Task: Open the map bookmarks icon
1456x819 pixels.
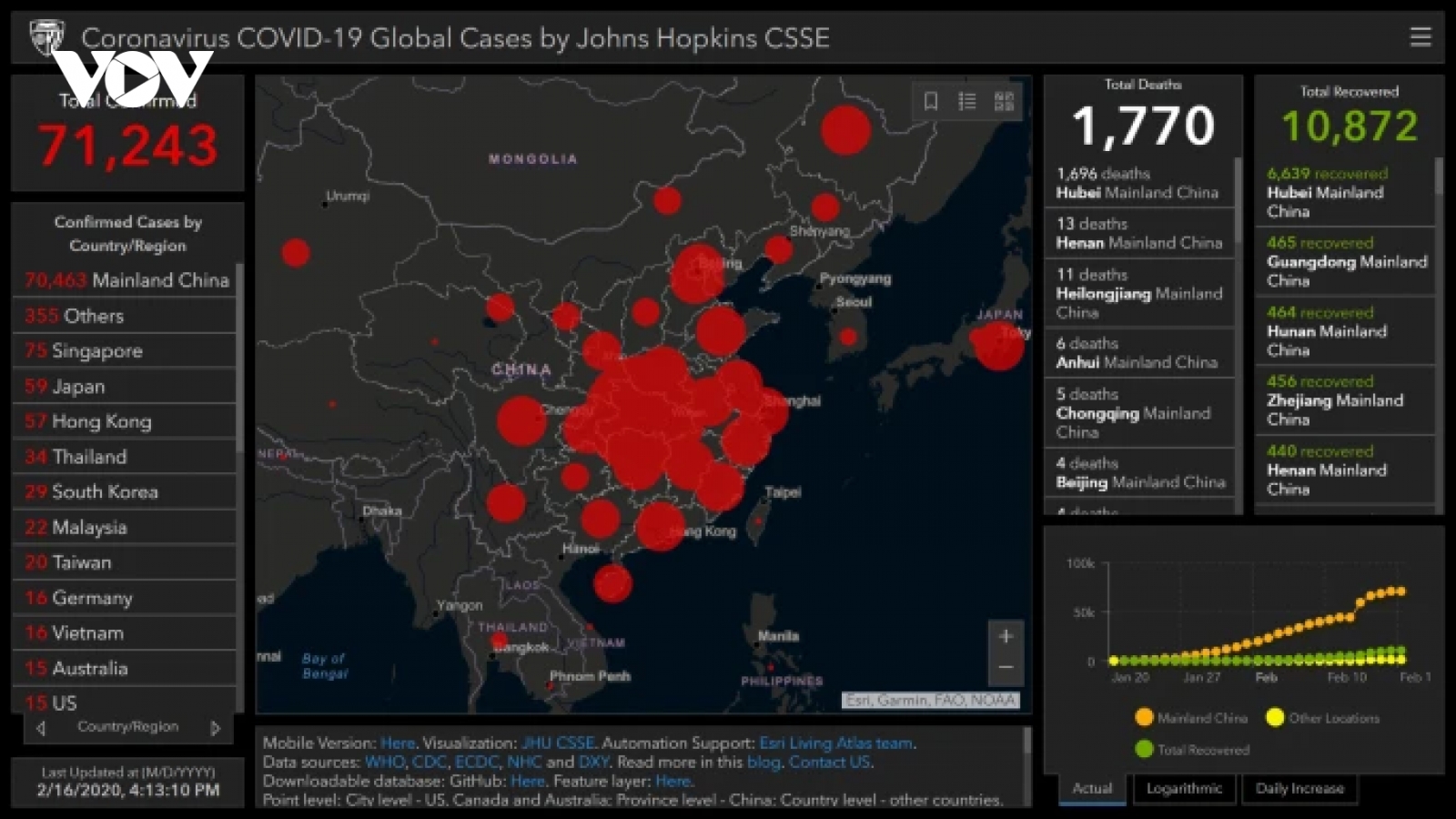Action: 931,101
